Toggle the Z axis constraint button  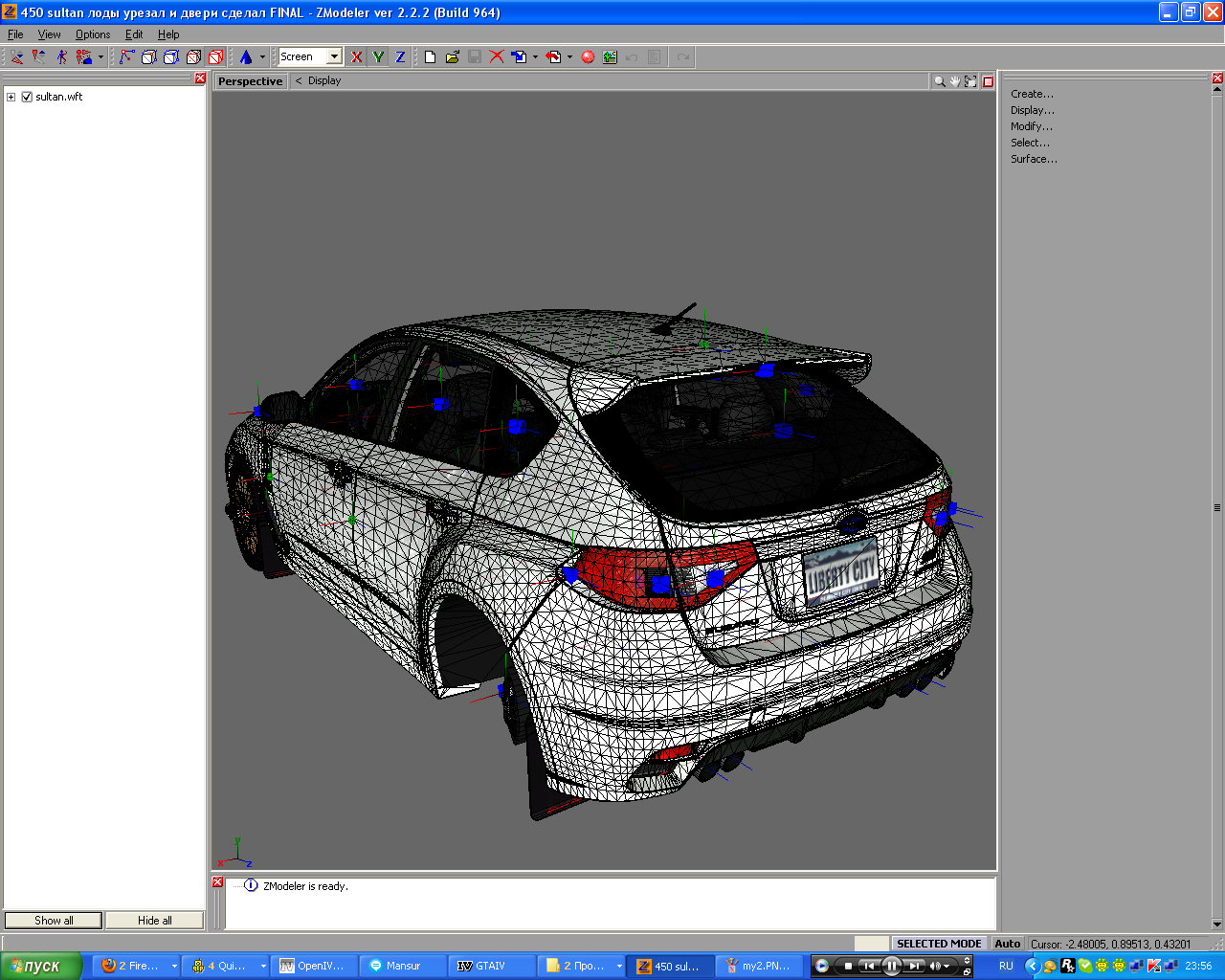pyautogui.click(x=400, y=57)
